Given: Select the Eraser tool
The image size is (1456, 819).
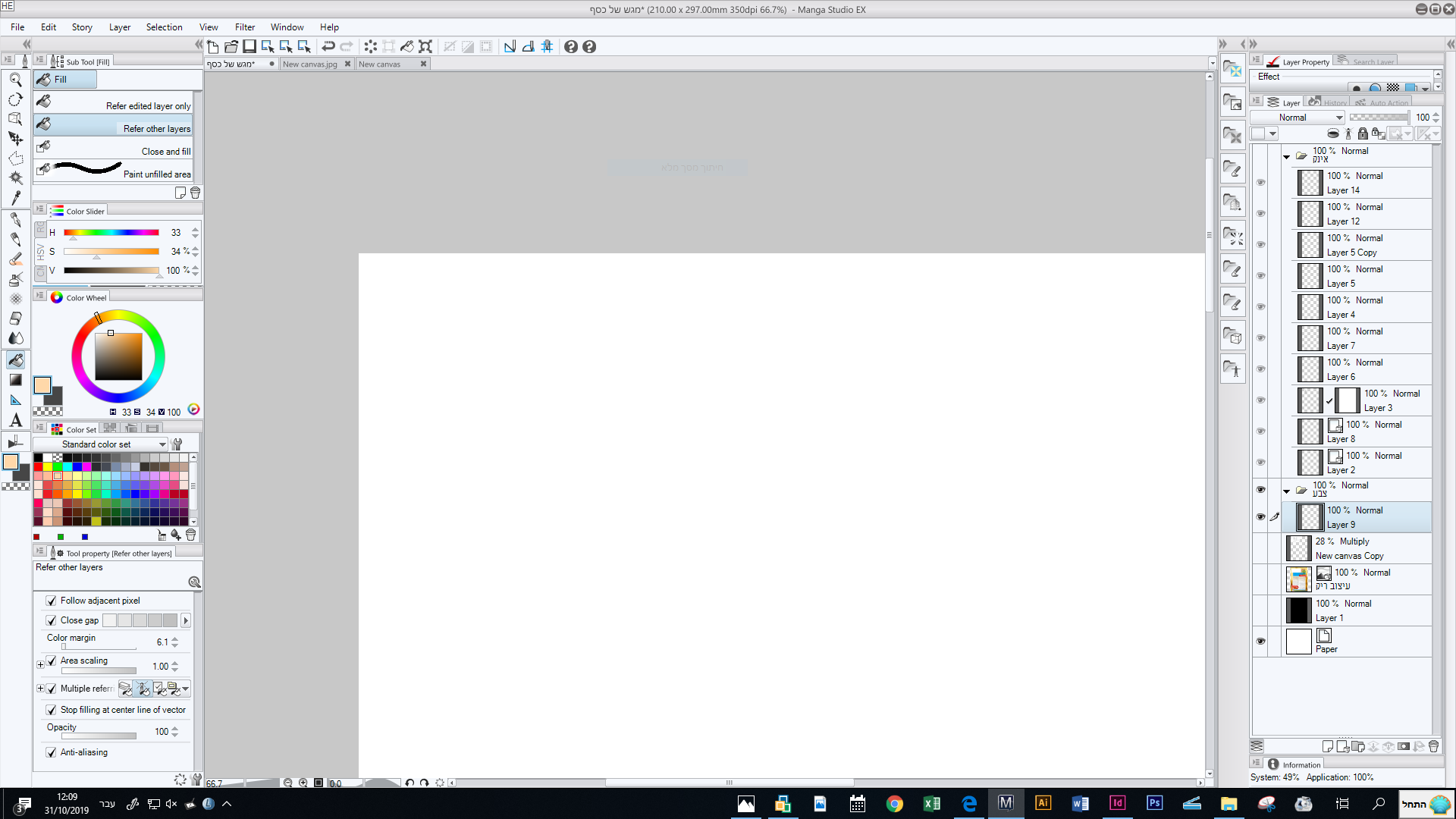Looking at the screenshot, I should [x=15, y=318].
